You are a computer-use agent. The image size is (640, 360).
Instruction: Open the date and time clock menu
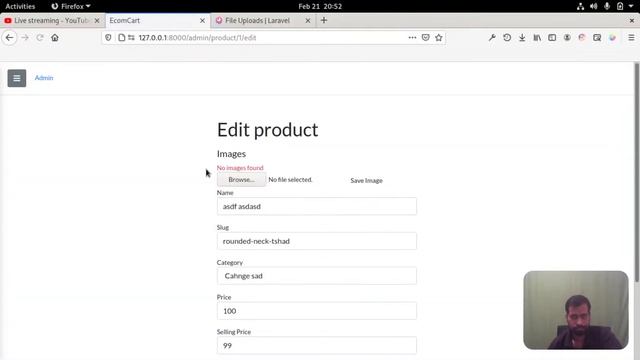(320, 6)
